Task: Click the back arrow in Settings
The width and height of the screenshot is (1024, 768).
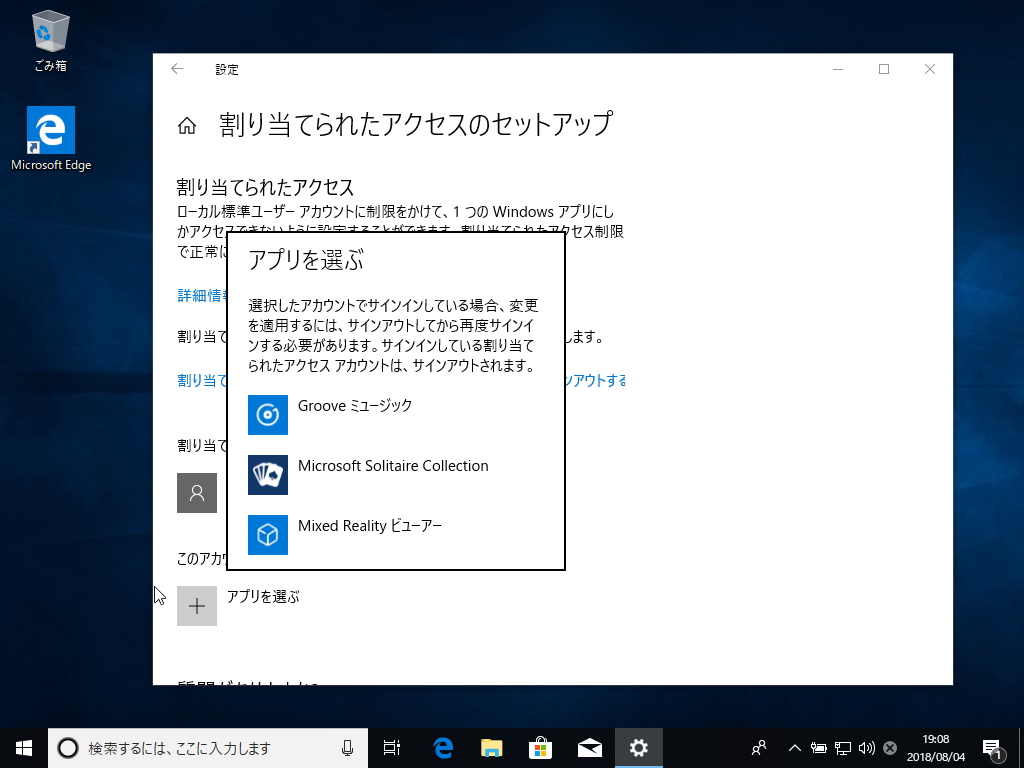Action: tap(177, 70)
